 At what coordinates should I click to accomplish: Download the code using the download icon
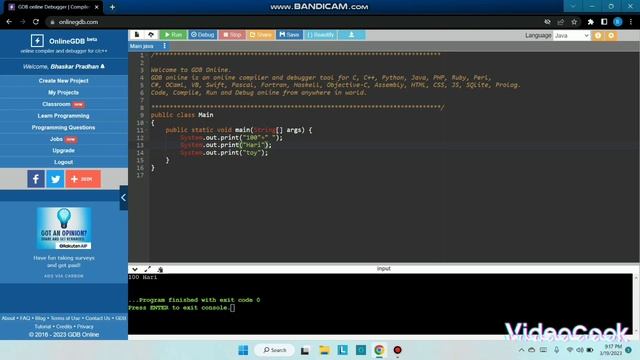(x=351, y=35)
